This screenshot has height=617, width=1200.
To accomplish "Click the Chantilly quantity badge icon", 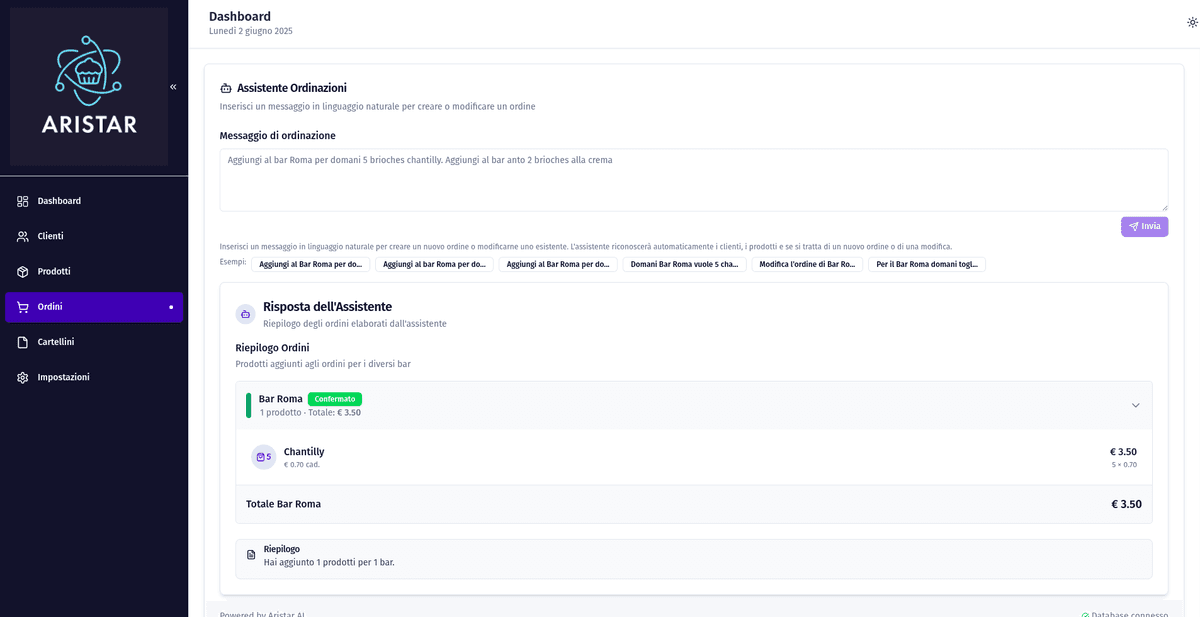I will click(263, 457).
